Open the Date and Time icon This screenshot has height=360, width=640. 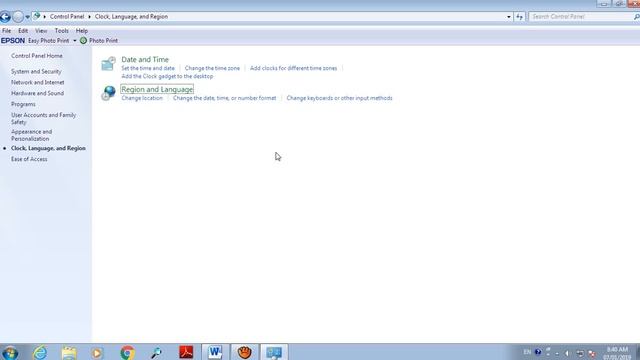click(108, 64)
